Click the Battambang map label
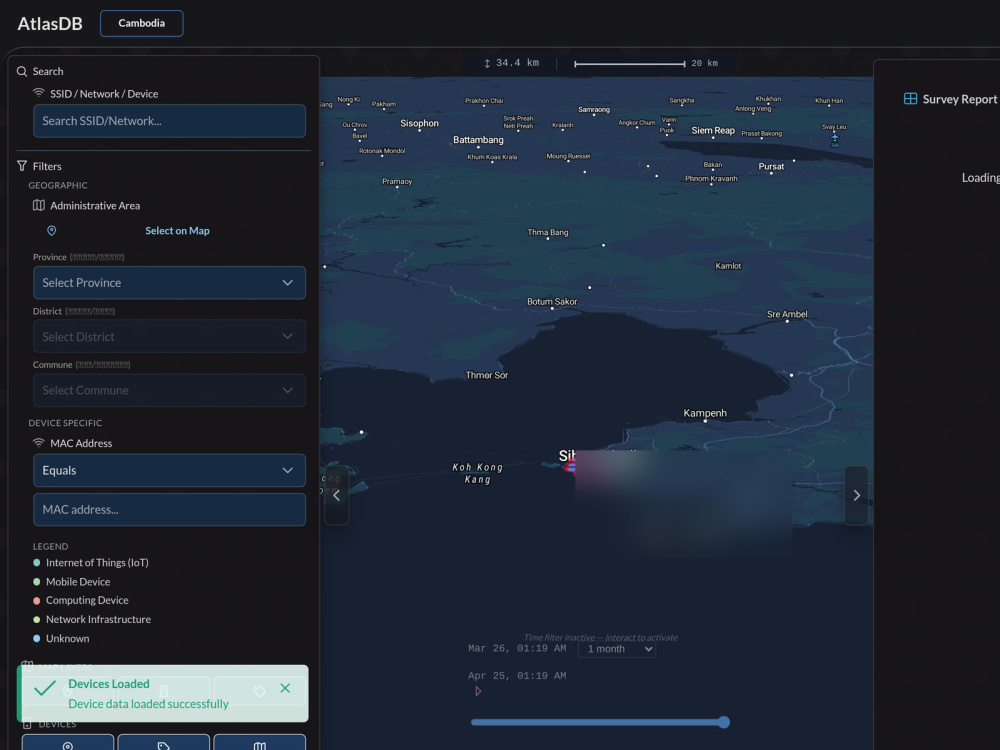This screenshot has width=1000, height=750. (478, 140)
